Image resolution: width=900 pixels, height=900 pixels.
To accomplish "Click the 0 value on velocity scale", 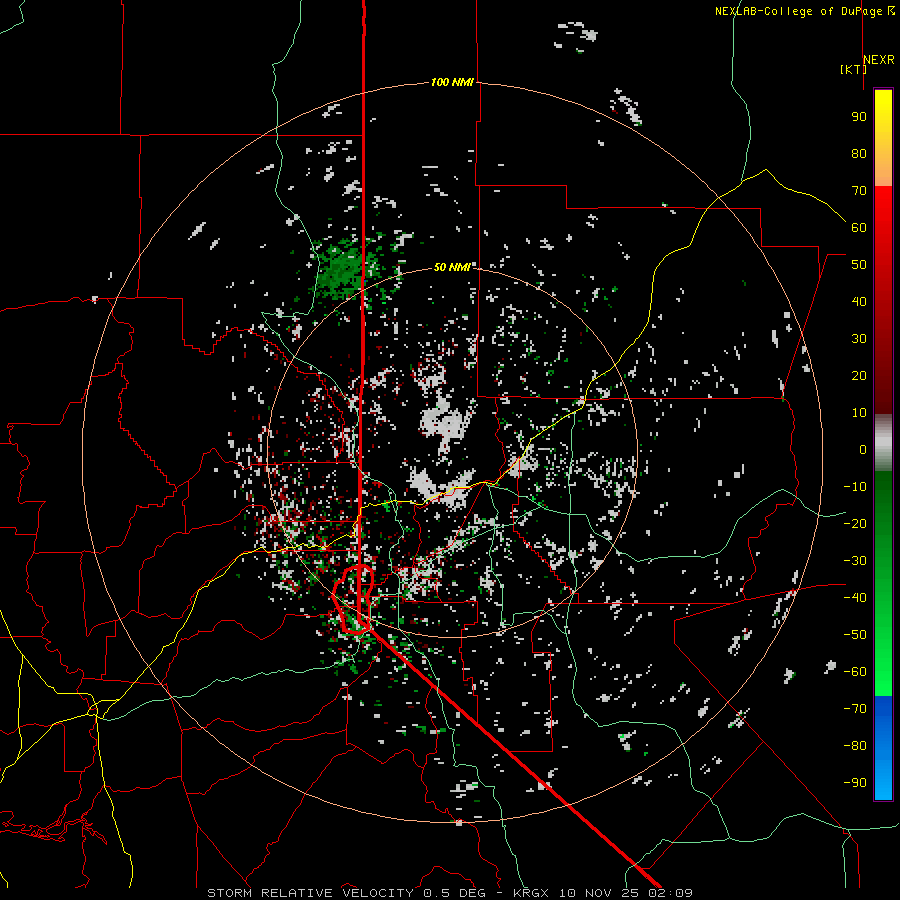I will tap(863, 450).
